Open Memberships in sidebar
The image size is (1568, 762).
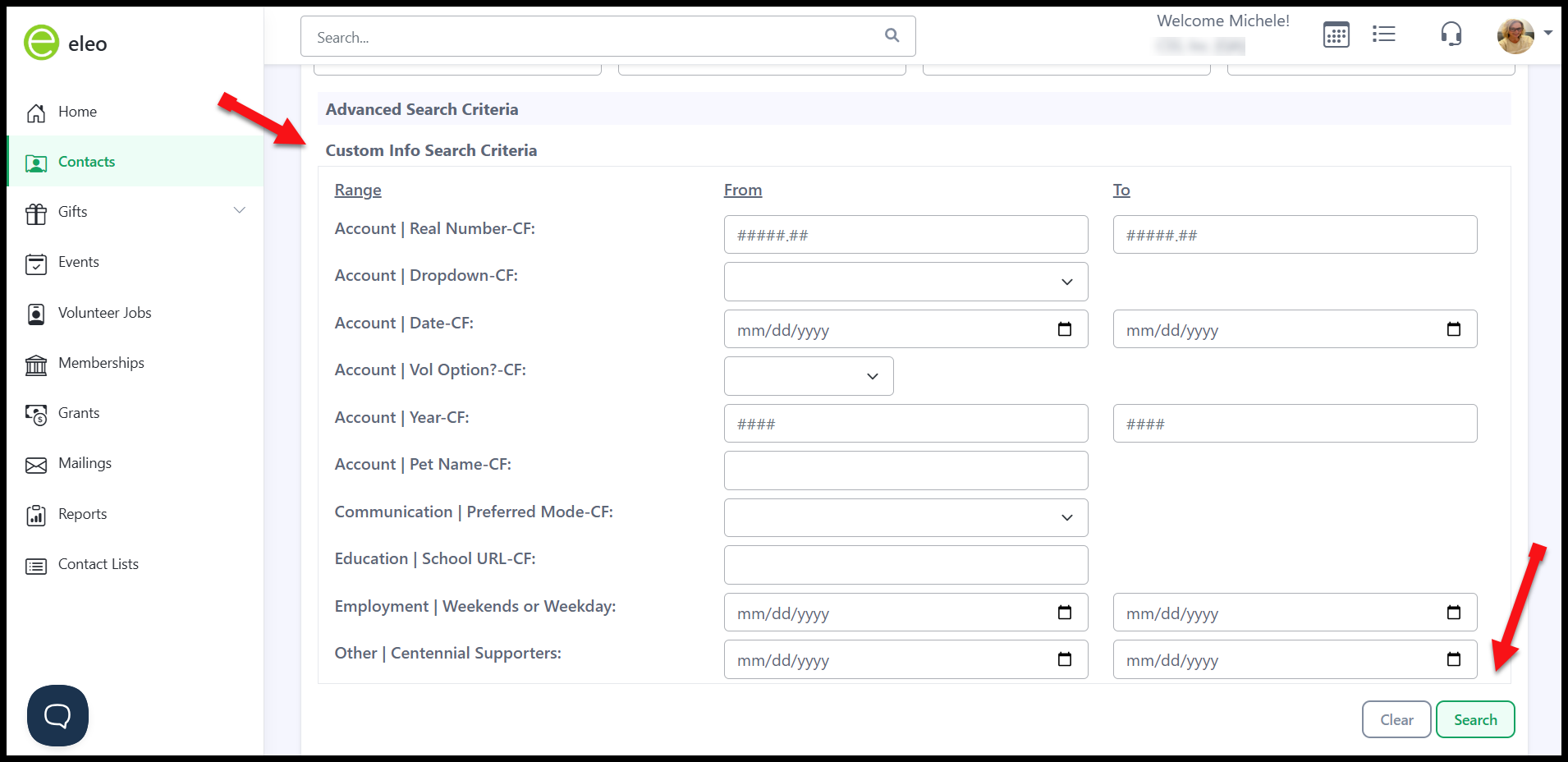135,363
